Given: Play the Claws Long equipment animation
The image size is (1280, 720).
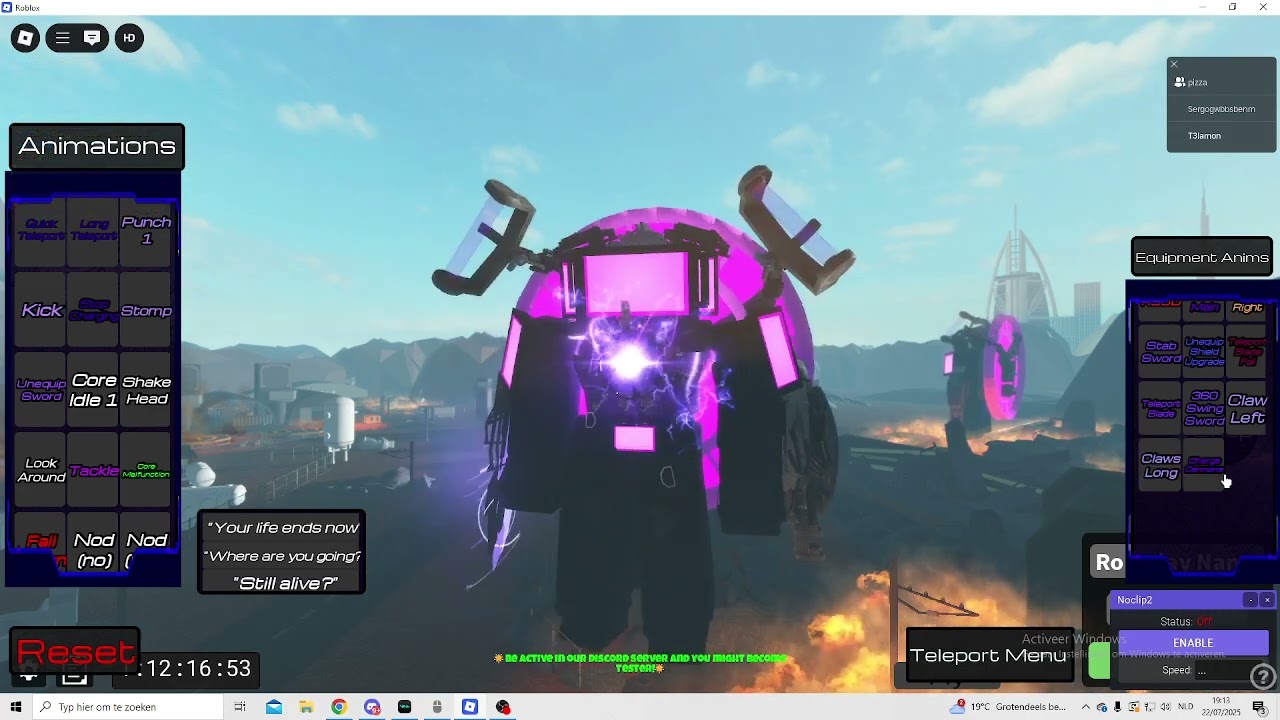Looking at the screenshot, I should (x=1161, y=466).
